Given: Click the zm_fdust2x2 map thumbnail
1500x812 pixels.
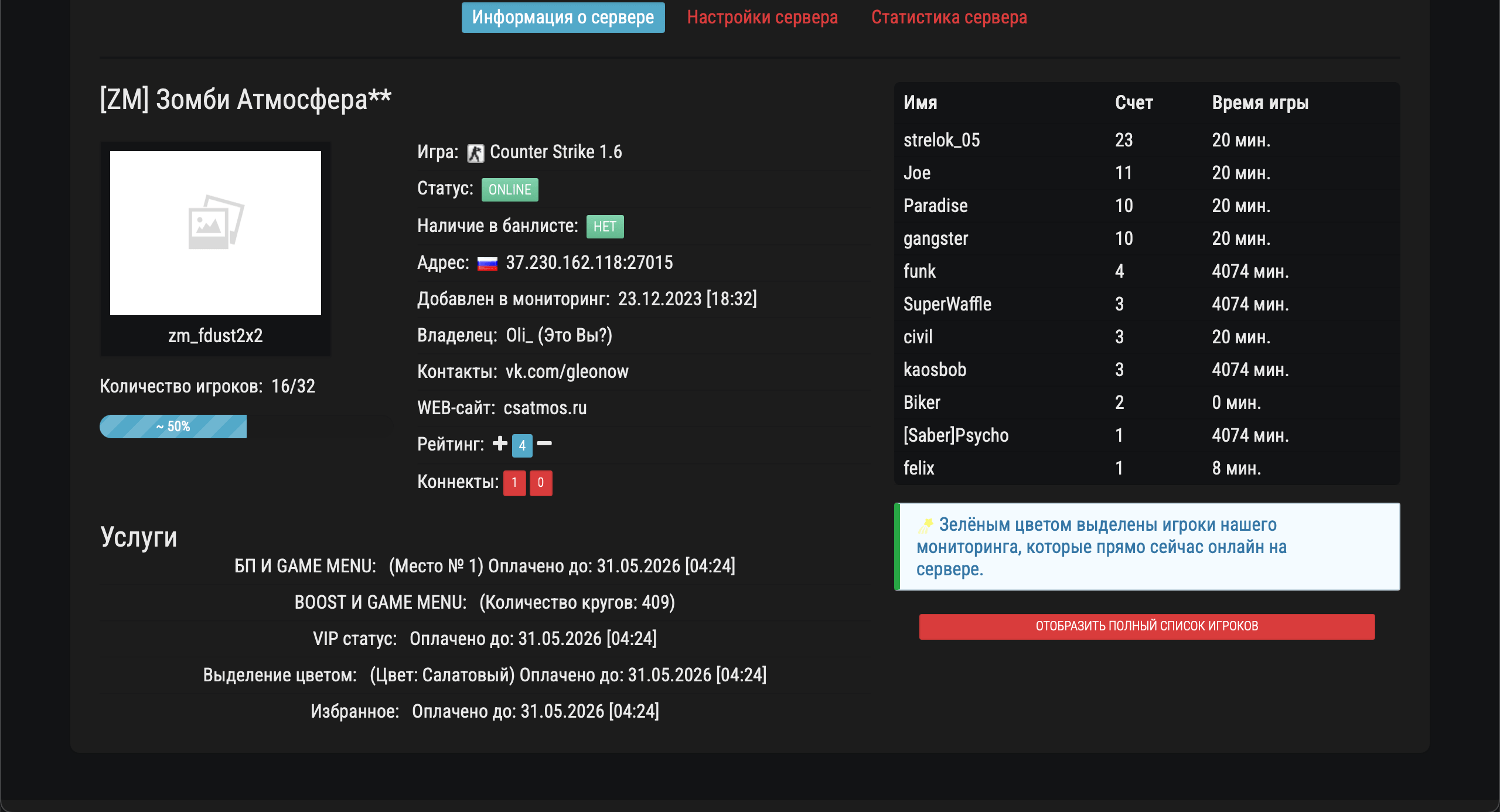Looking at the screenshot, I should click(x=216, y=233).
